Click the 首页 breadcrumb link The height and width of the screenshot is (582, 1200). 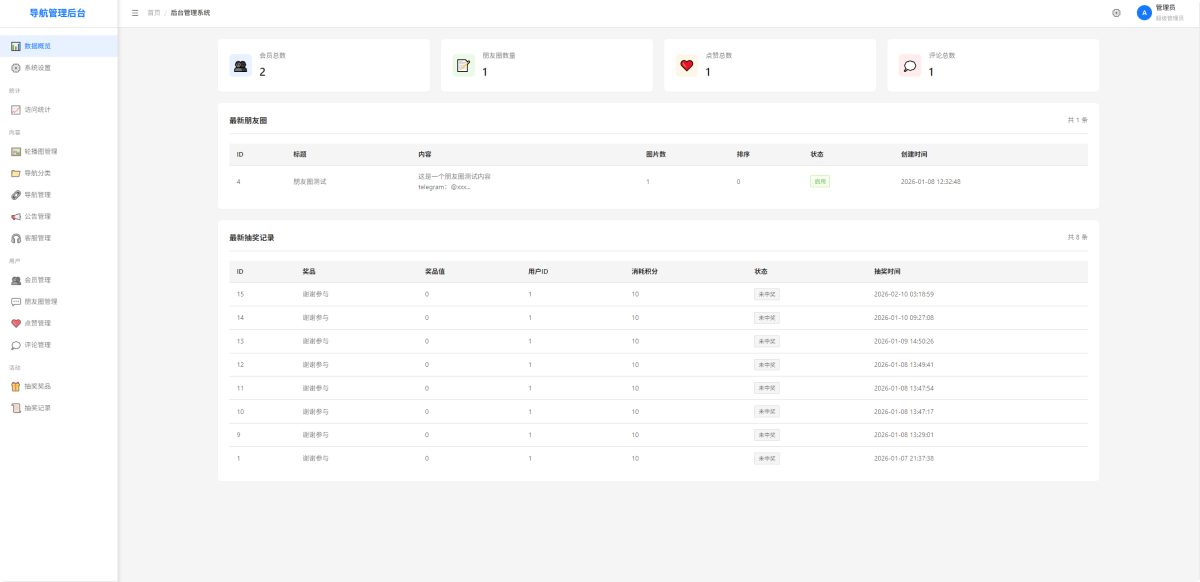pos(153,13)
